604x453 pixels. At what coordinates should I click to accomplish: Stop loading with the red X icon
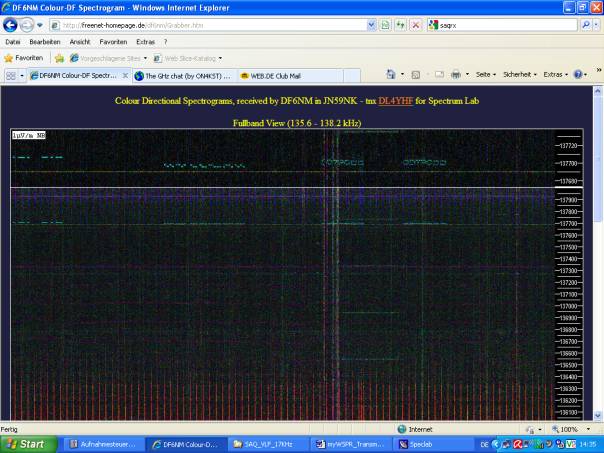(x=416, y=25)
